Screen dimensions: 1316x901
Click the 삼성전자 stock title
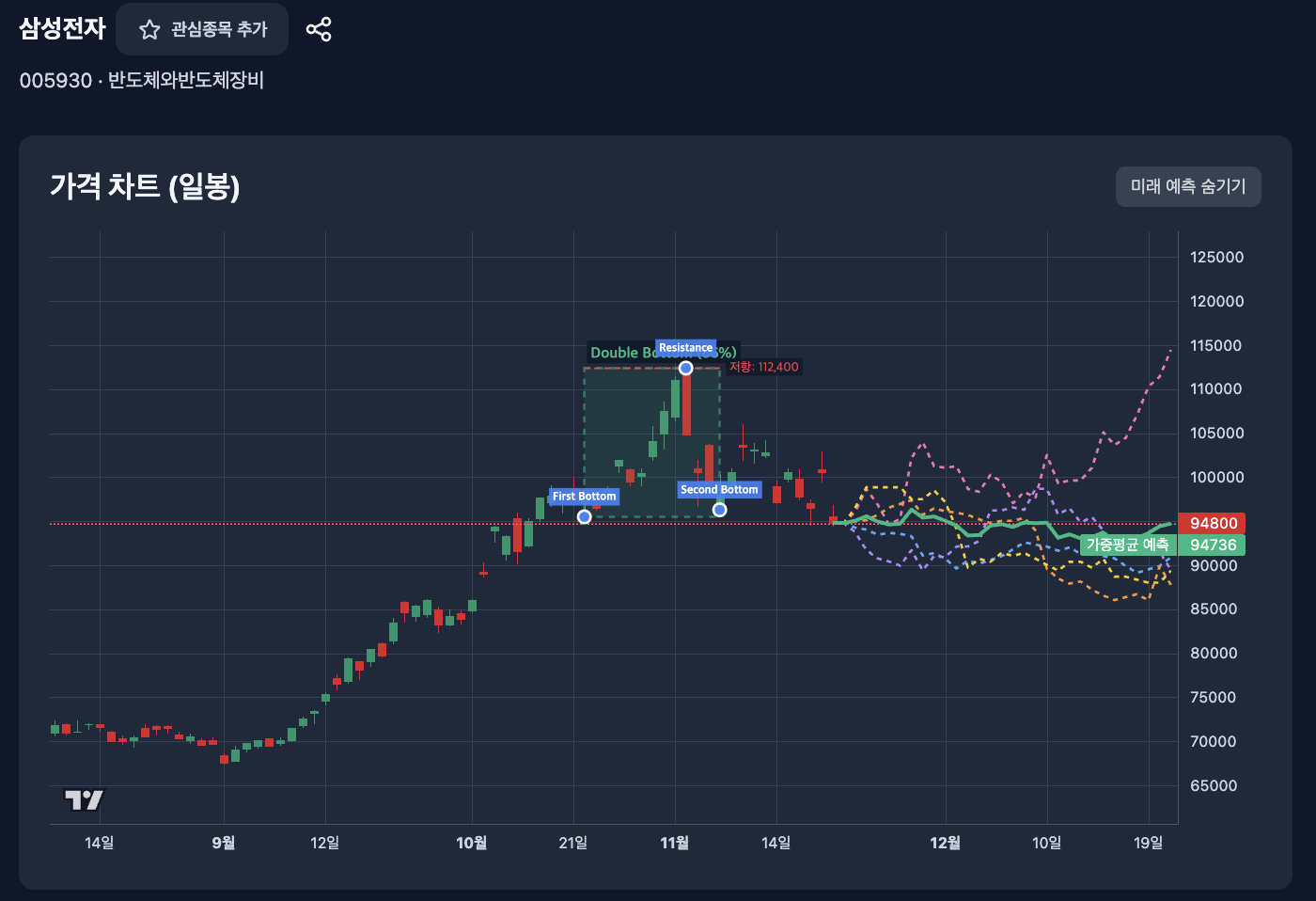(62, 28)
